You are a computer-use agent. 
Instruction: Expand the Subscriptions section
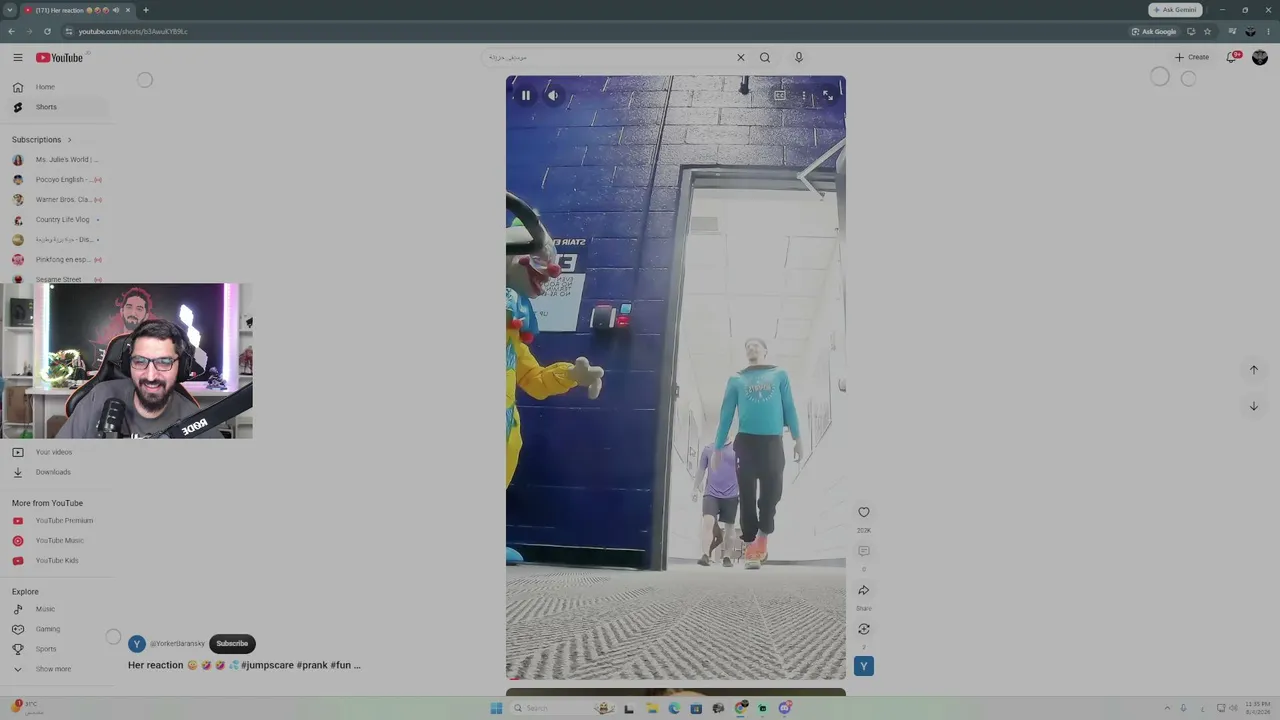[x=42, y=140]
